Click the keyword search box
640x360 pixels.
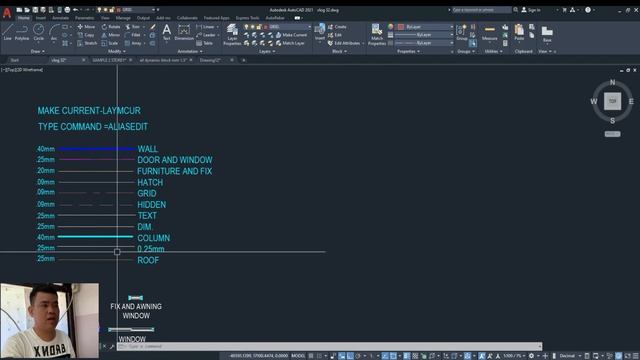click(482, 10)
